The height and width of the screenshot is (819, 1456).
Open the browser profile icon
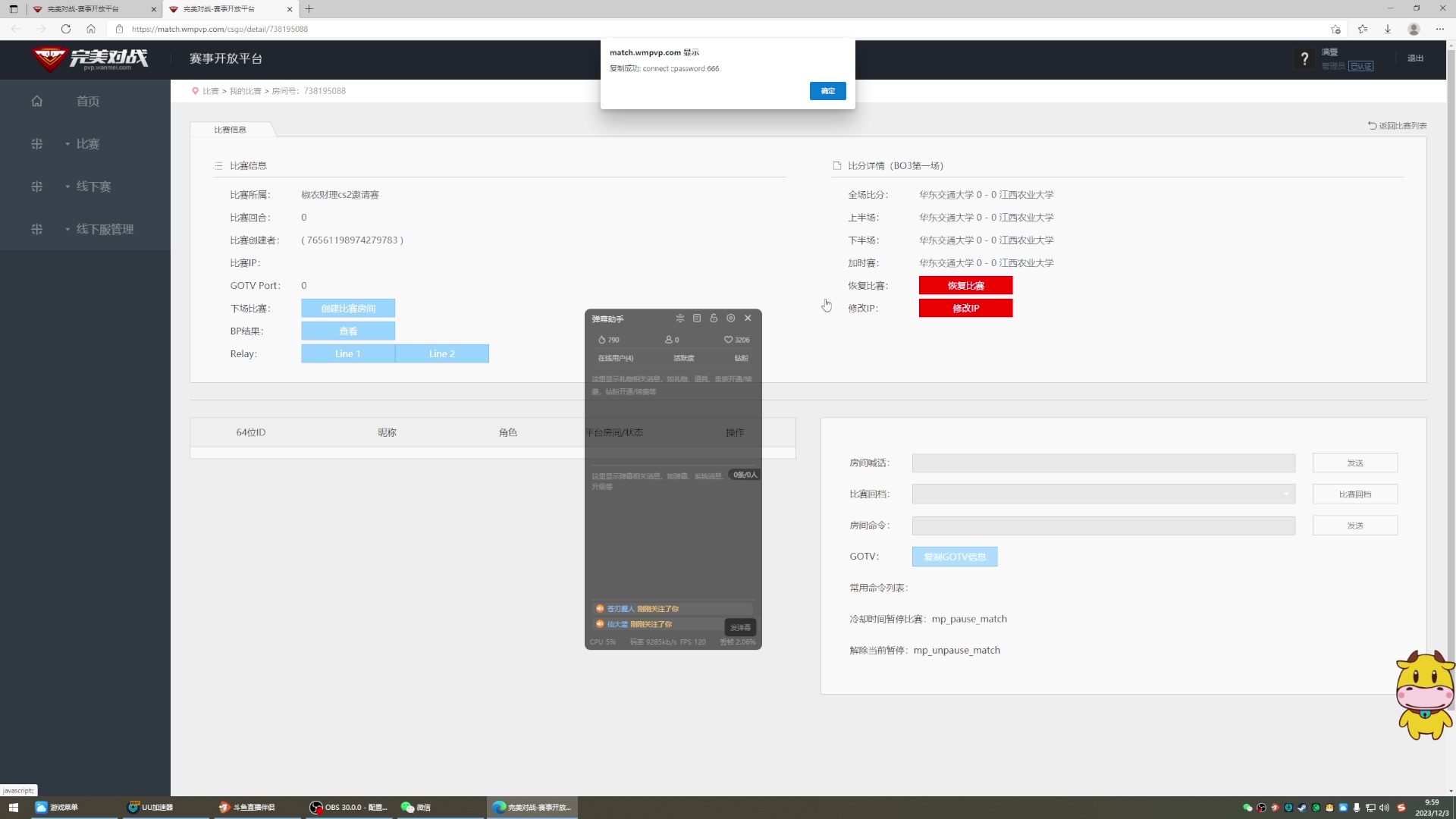pyautogui.click(x=1414, y=29)
